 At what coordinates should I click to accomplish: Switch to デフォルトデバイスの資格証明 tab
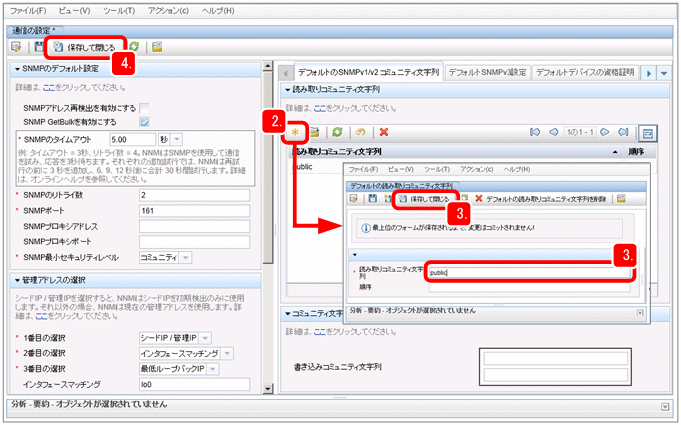pos(585,72)
